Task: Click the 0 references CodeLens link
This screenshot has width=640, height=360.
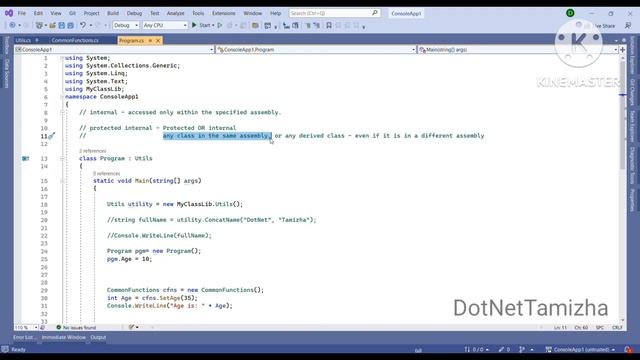Action: (107, 173)
